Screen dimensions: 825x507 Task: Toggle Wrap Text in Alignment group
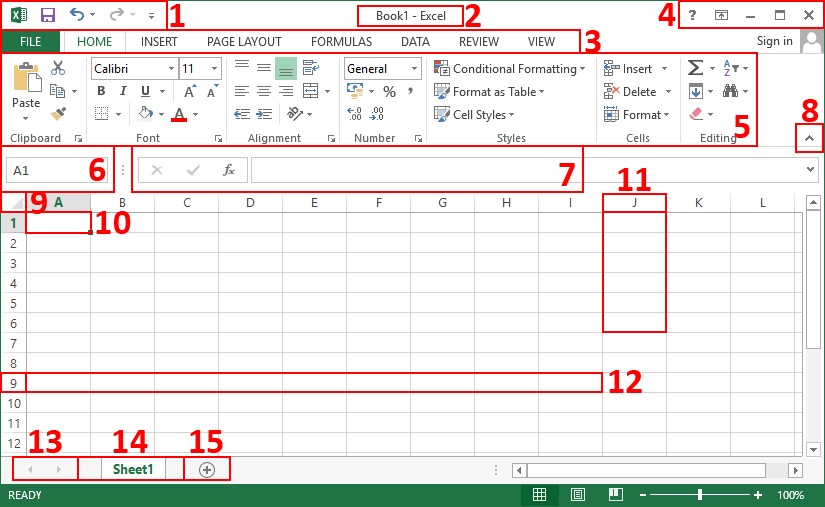(310, 68)
